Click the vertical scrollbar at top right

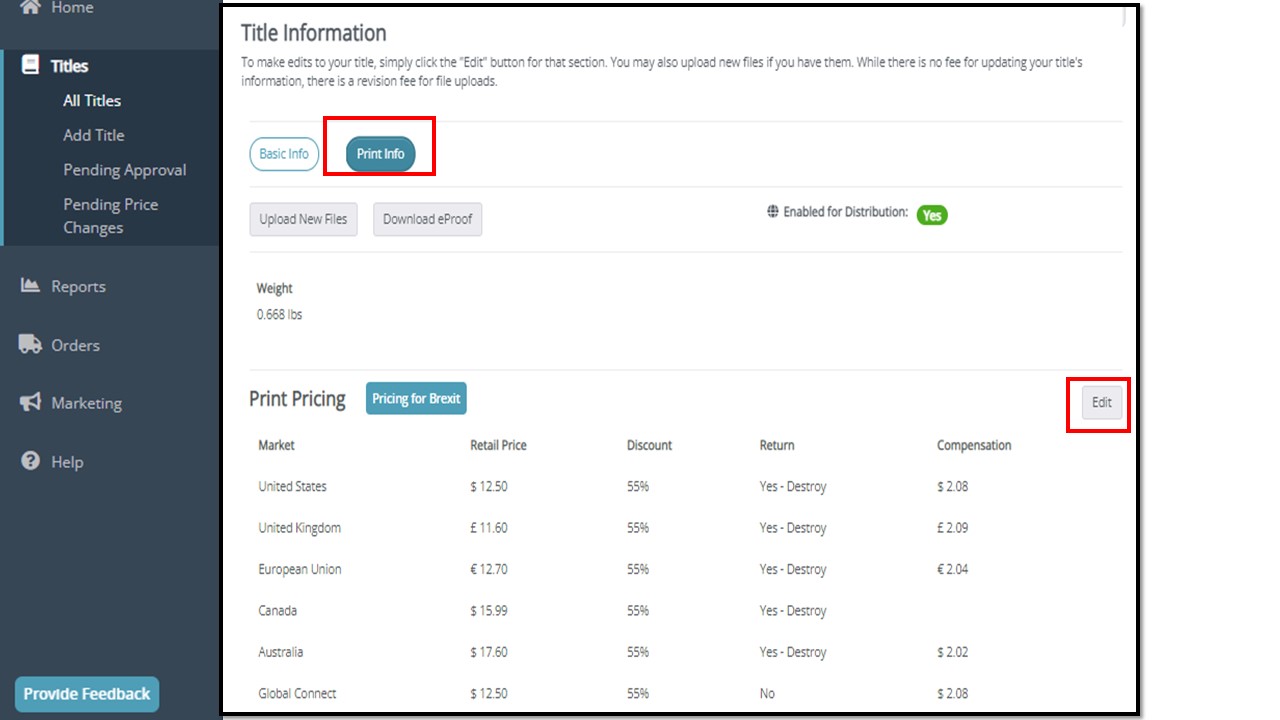point(1125,17)
